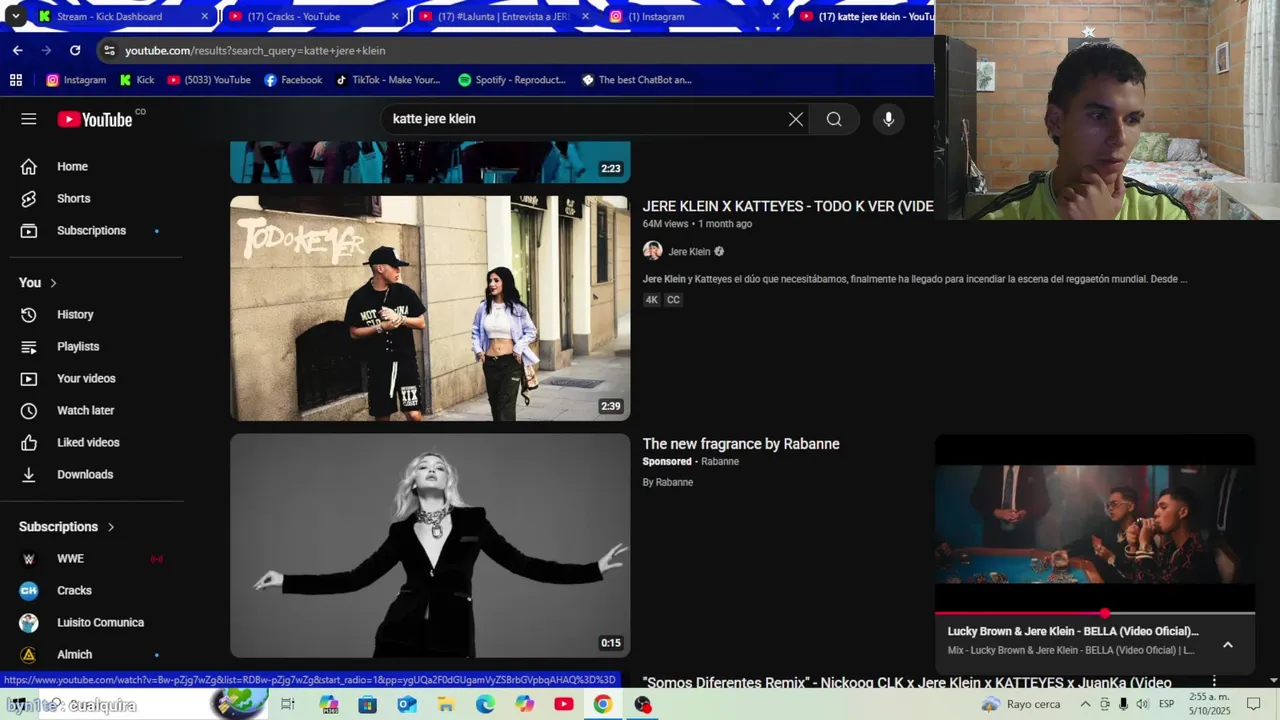Viewport: 1280px width, 720px height.
Task: Open the Somos Diferentes Remix video title
Action: point(907,683)
